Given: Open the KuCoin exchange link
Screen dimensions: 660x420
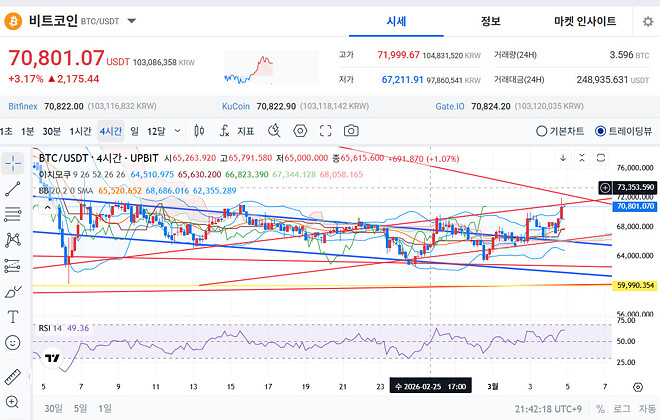Looking at the screenshot, I should 236,106.
